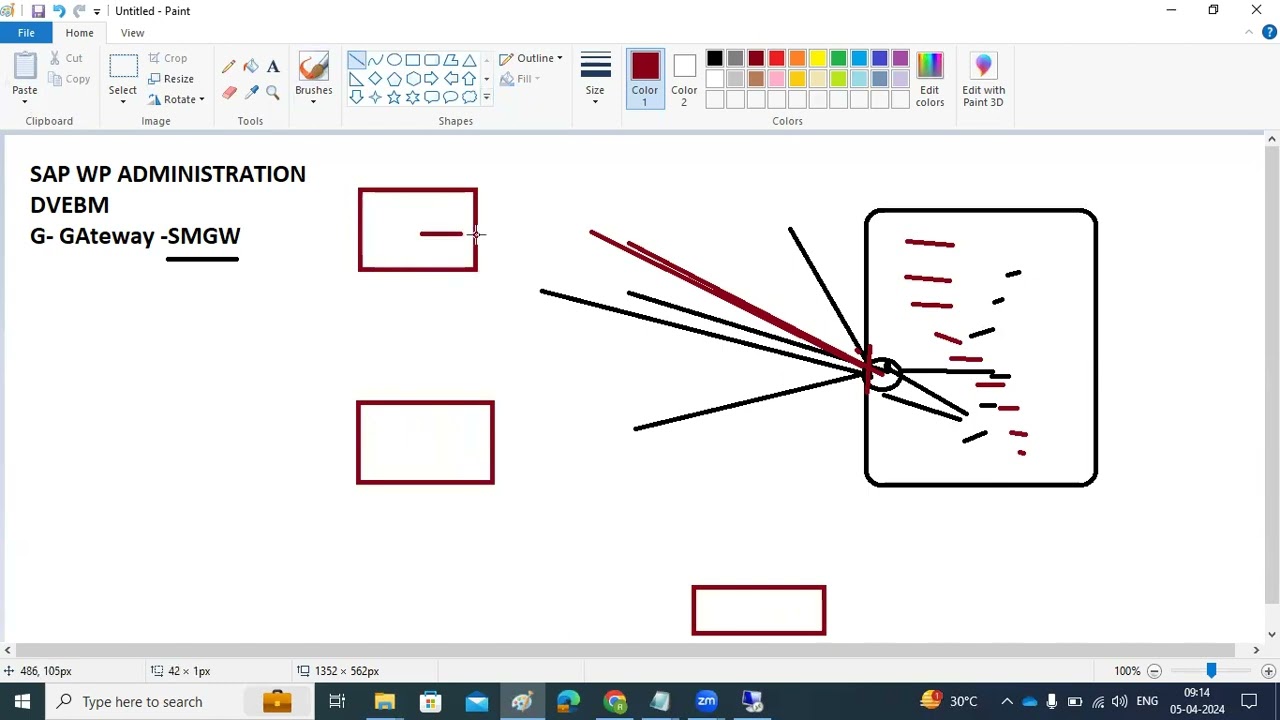The height and width of the screenshot is (720, 1280).
Task: Choose the Five-point star shape
Action: (394, 97)
